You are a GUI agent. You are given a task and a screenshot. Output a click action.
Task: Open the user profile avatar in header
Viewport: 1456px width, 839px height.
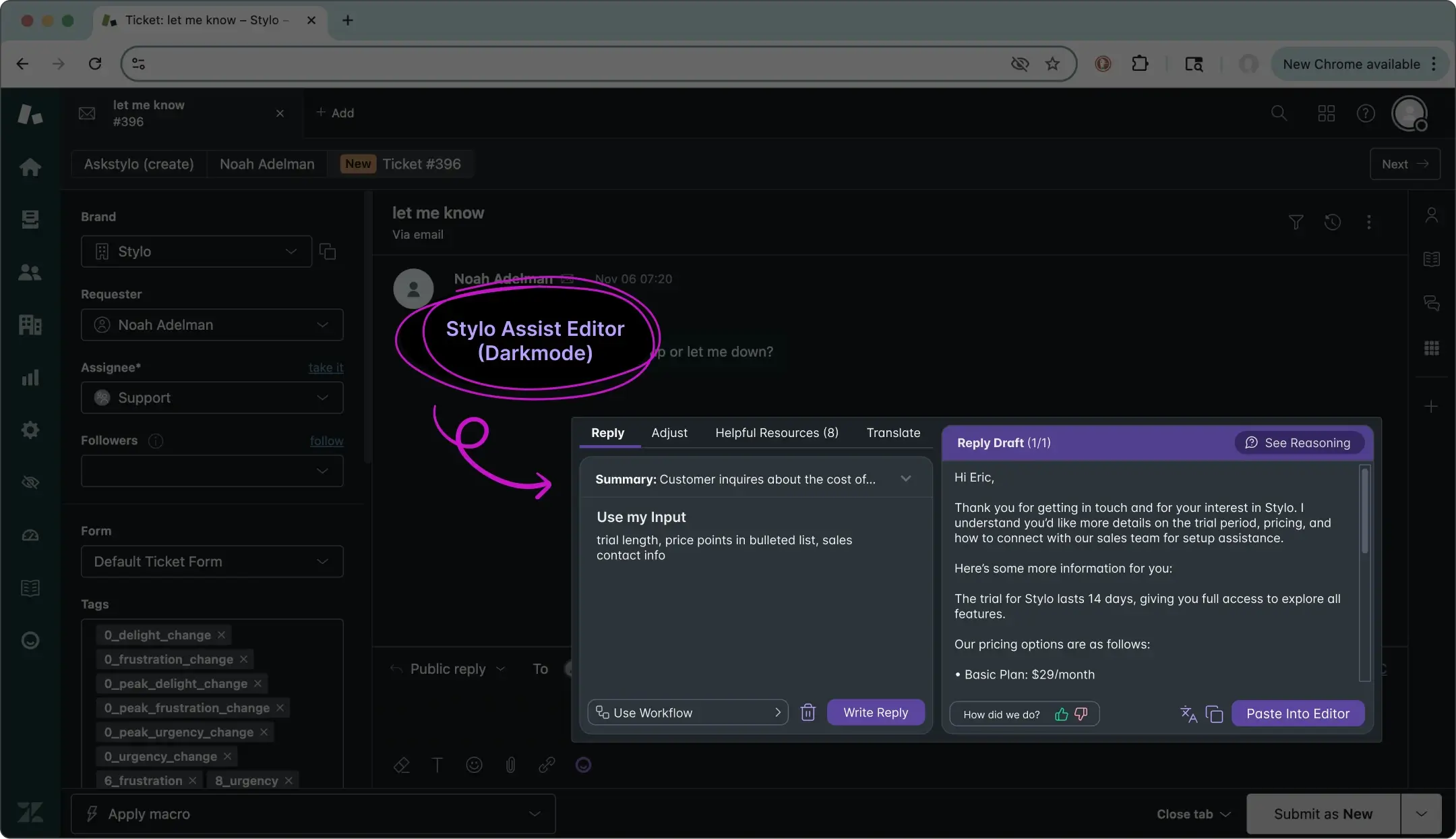(x=1409, y=113)
